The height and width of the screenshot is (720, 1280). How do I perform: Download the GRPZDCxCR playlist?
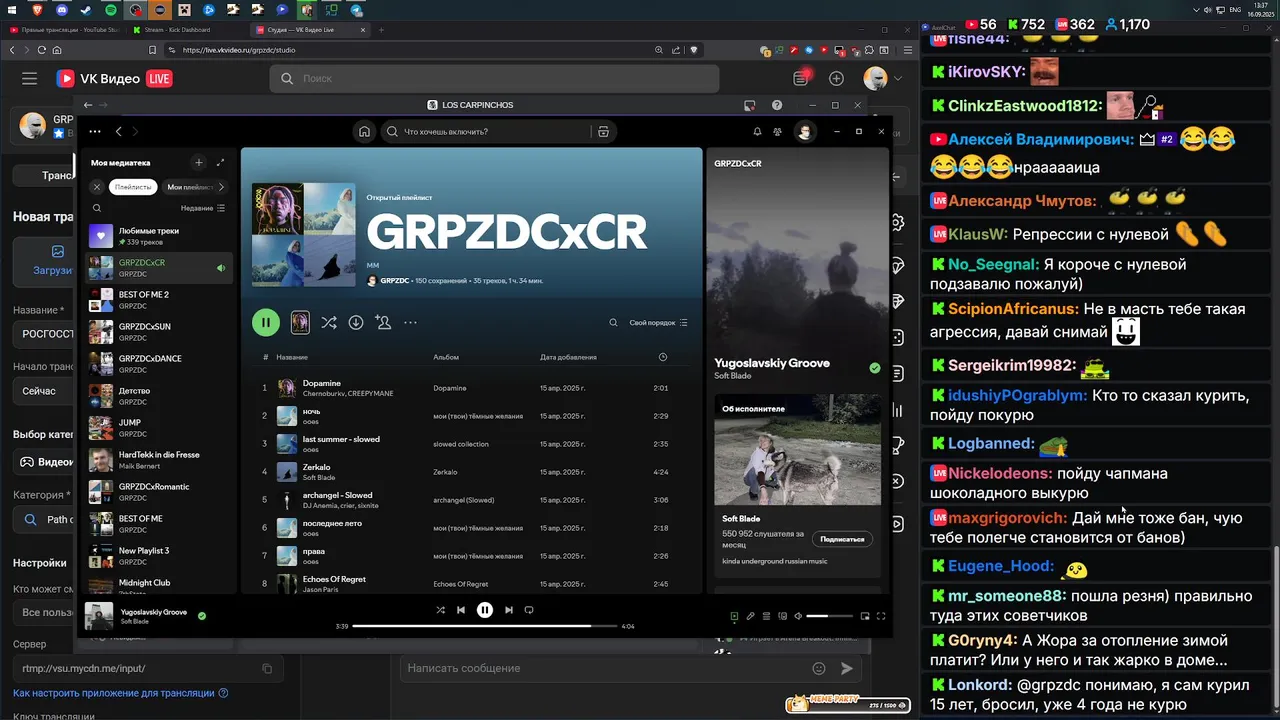pos(356,322)
